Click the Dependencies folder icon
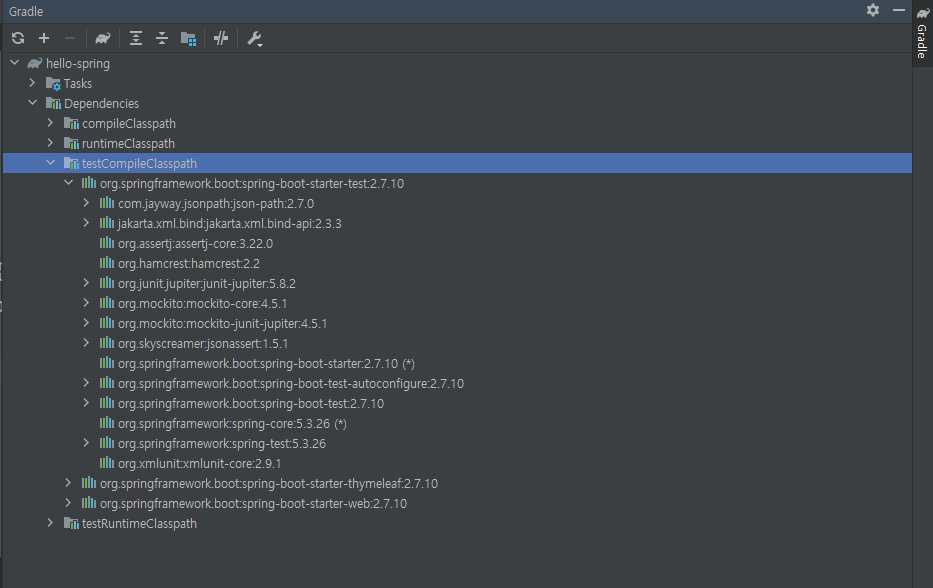933x588 pixels. coord(54,104)
